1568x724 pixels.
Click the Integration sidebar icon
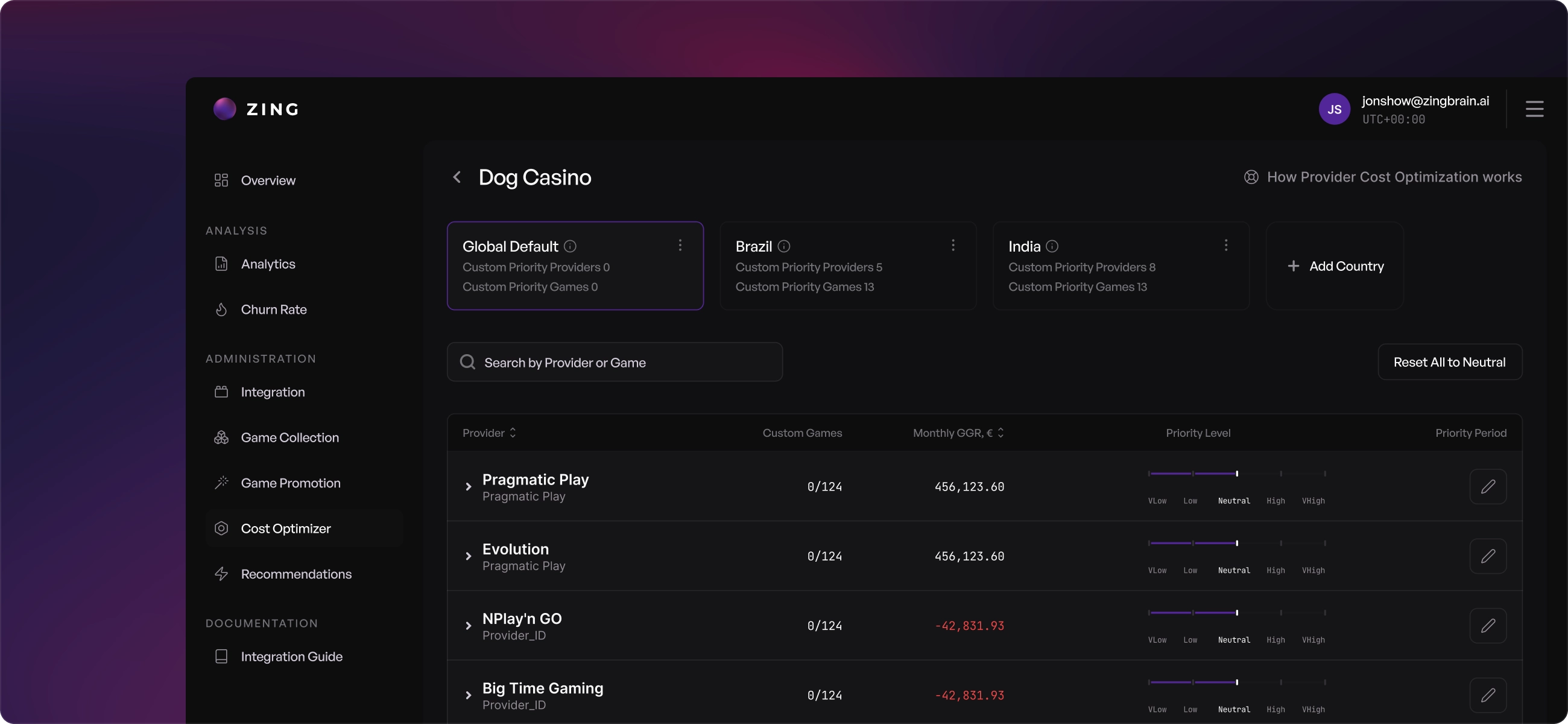[x=221, y=392]
